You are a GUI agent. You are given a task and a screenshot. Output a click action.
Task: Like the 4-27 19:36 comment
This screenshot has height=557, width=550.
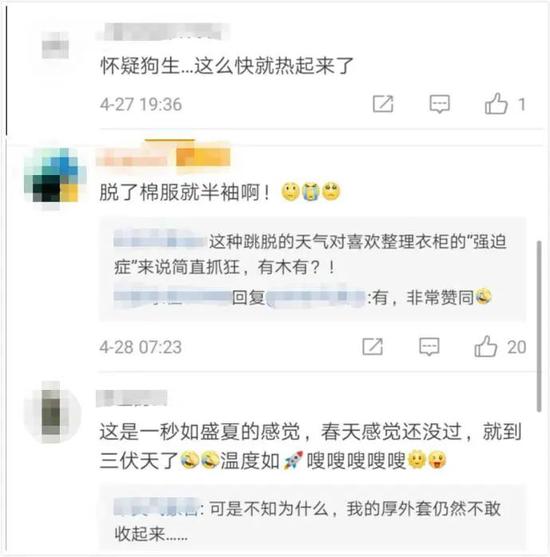[496, 104]
